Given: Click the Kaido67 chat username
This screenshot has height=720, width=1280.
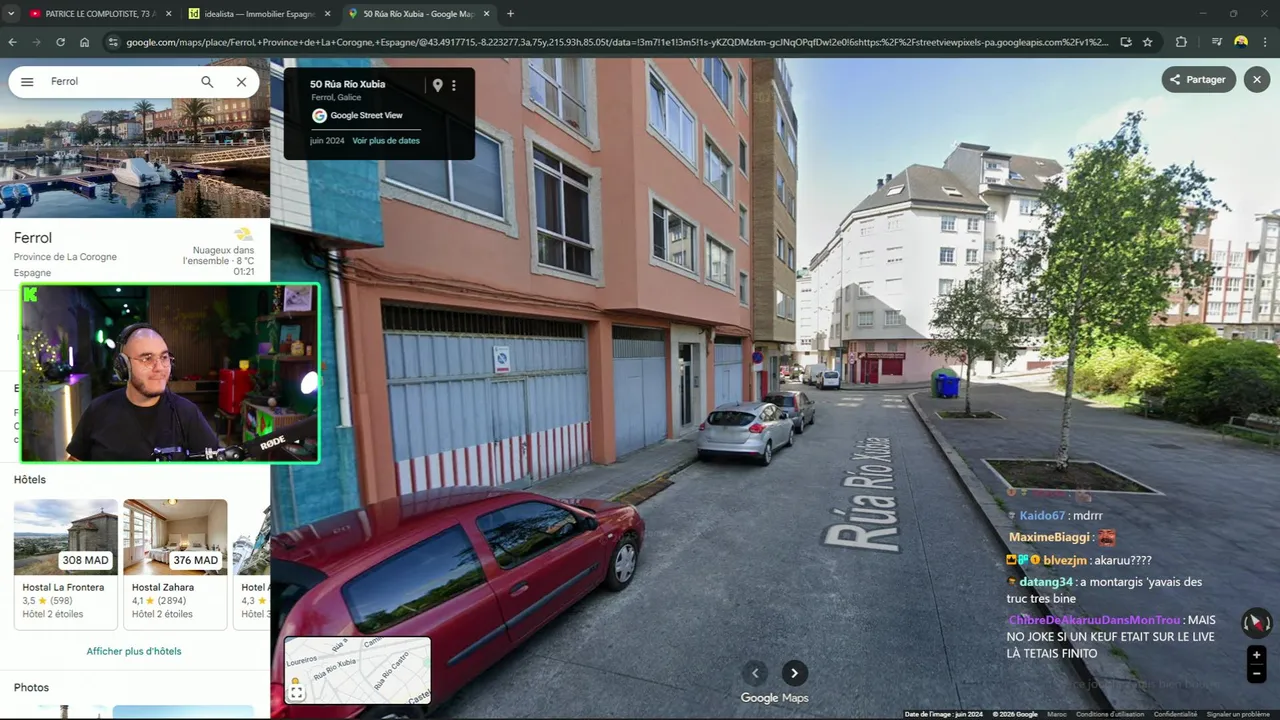Looking at the screenshot, I should (x=1042, y=516).
